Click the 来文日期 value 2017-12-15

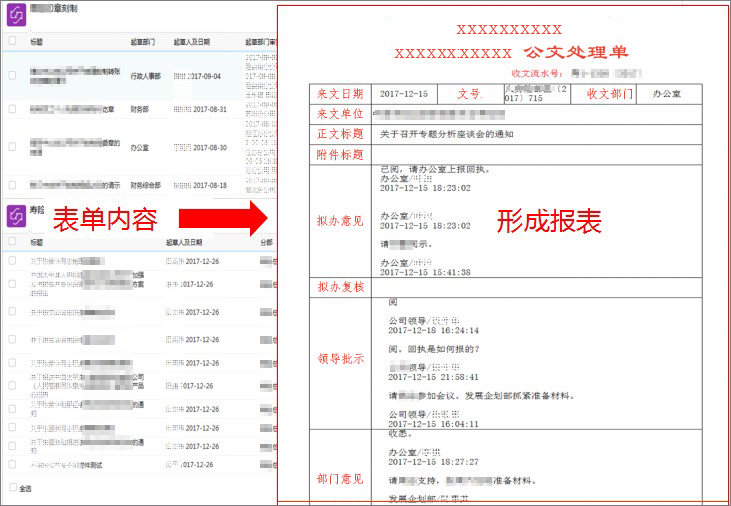[x=404, y=94]
